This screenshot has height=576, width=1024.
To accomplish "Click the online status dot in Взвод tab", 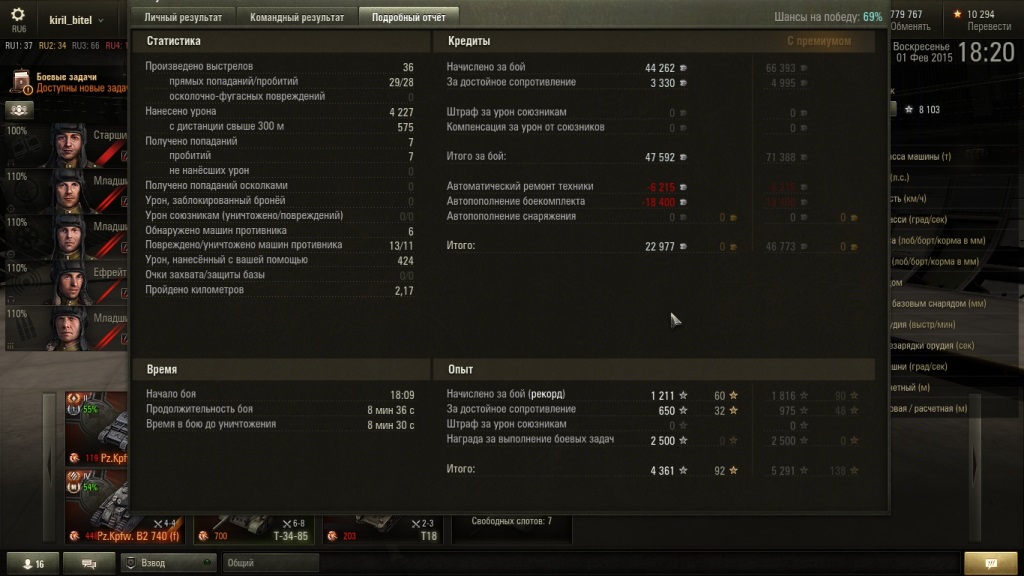I will pos(206,562).
